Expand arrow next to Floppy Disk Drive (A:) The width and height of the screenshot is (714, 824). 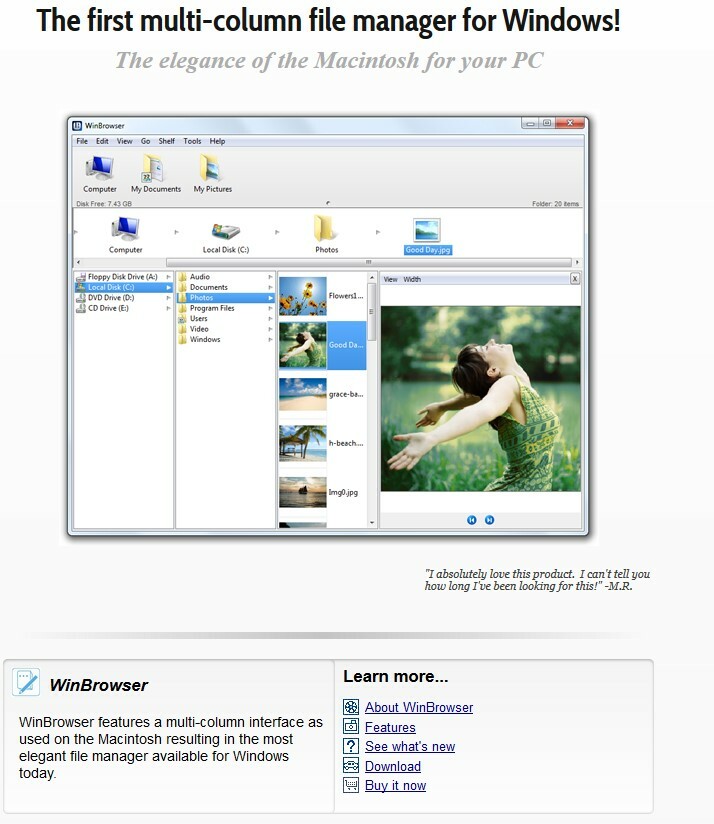point(168,276)
